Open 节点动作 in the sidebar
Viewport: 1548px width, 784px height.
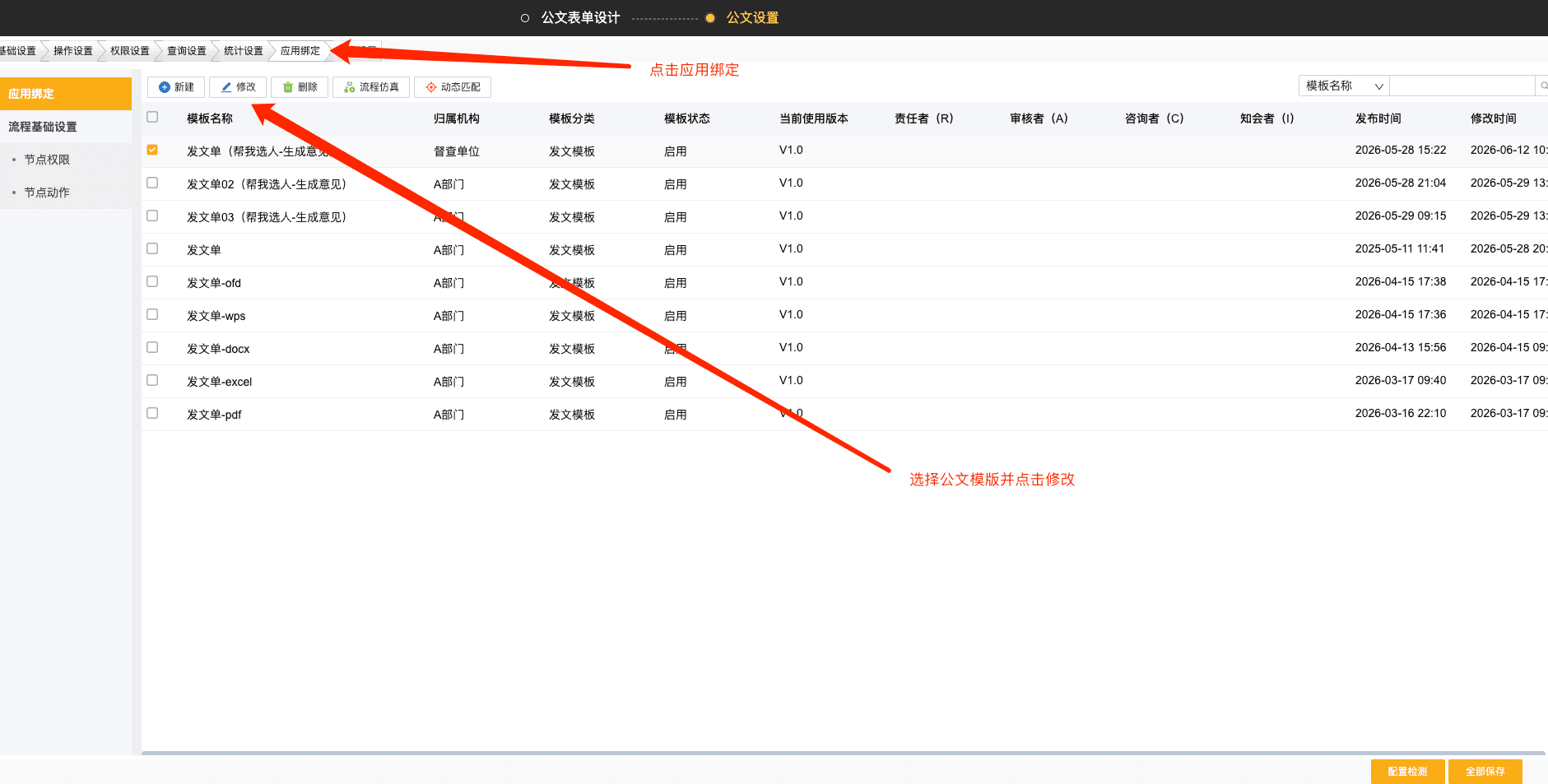[47, 193]
